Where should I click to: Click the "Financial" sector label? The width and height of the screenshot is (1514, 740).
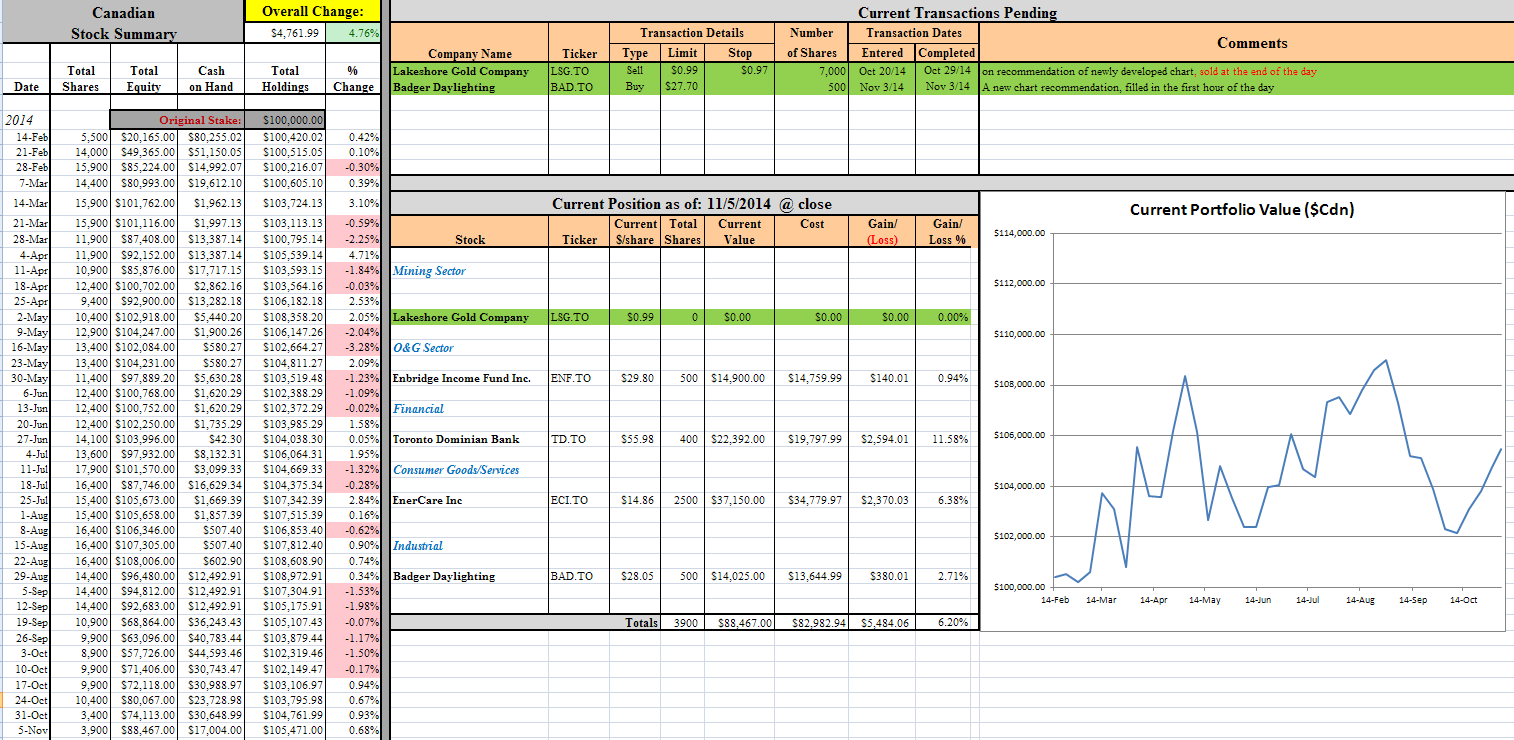coord(419,409)
